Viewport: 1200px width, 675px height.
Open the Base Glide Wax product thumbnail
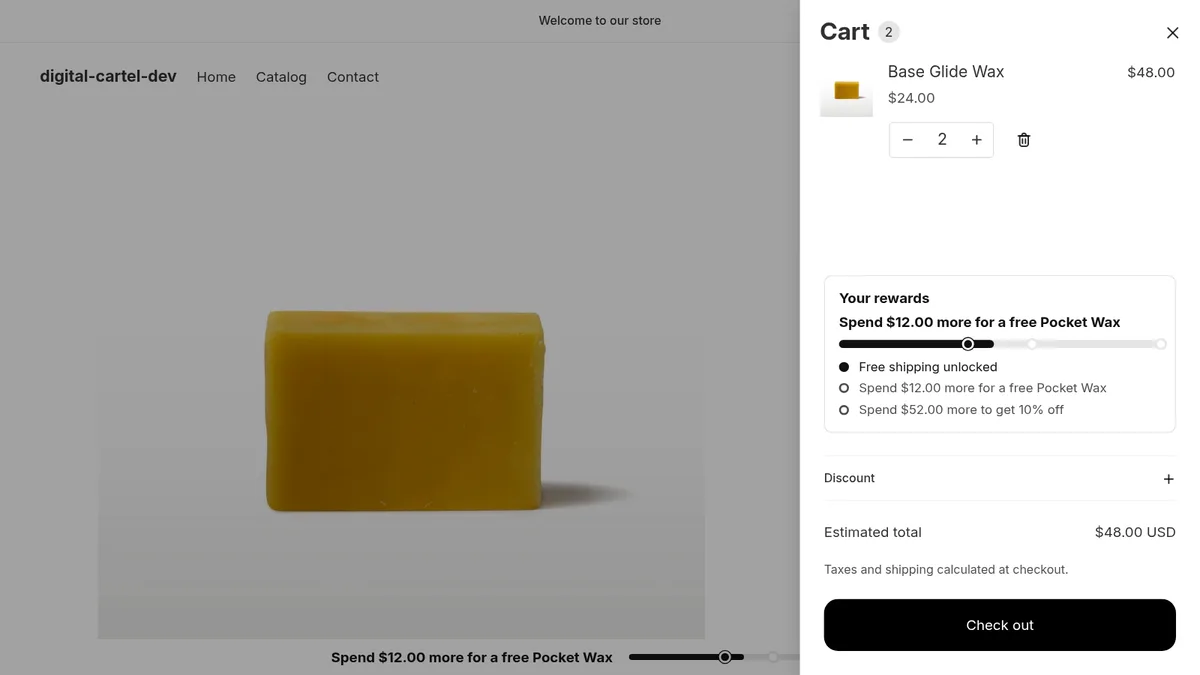pos(846,90)
